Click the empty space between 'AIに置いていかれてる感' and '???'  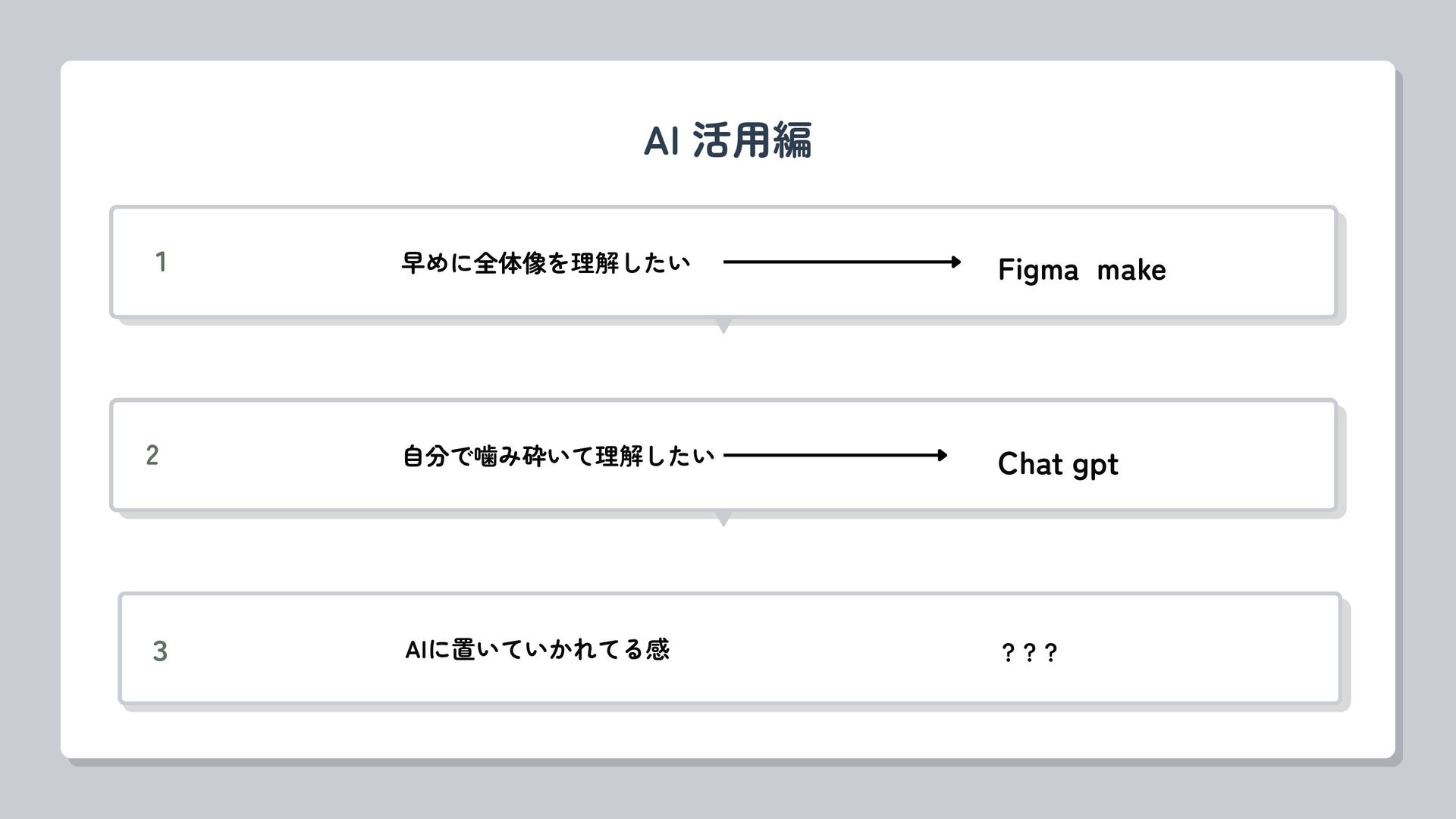pyautogui.click(x=834, y=650)
